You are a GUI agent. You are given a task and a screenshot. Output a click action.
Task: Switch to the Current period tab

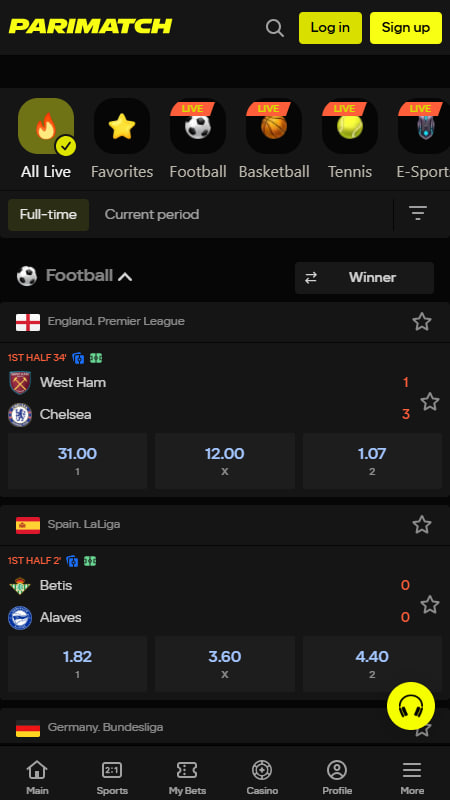coord(152,214)
